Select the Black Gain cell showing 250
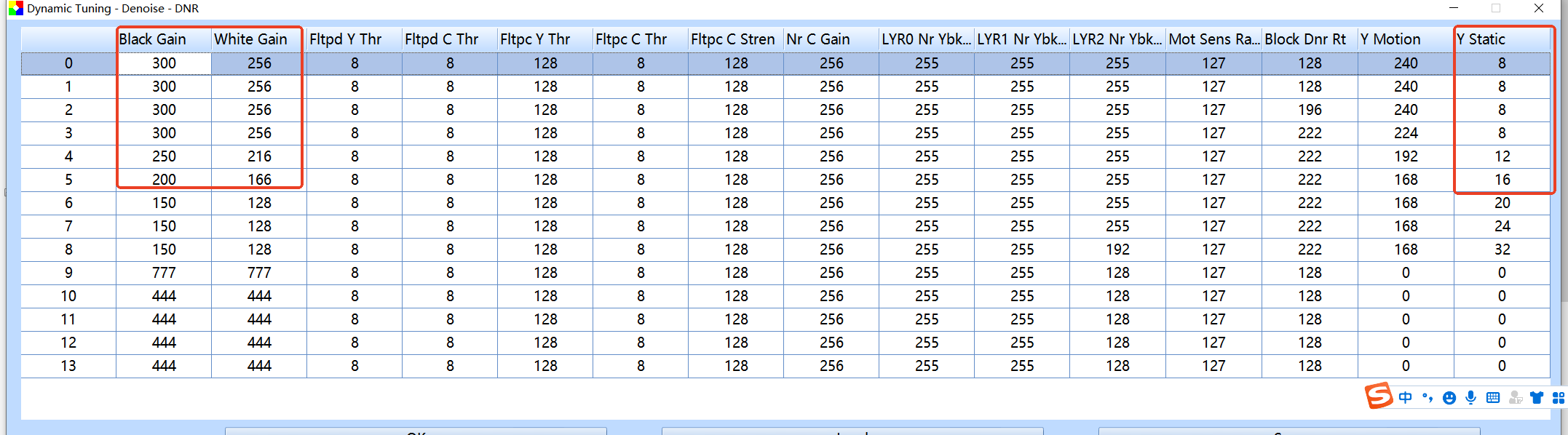1568x435 pixels. [x=164, y=156]
